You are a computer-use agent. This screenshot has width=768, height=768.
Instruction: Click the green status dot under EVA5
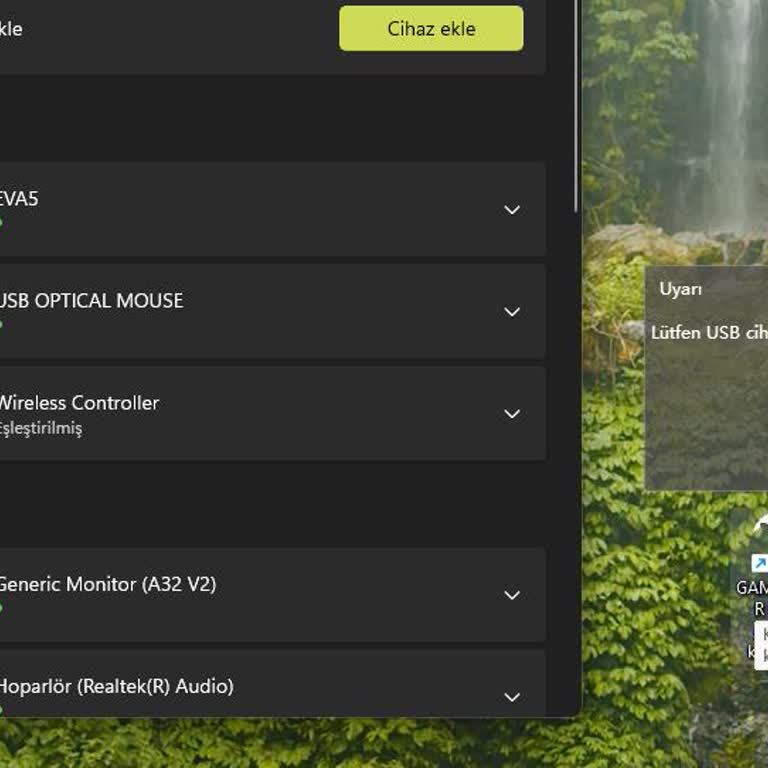coord(1,222)
